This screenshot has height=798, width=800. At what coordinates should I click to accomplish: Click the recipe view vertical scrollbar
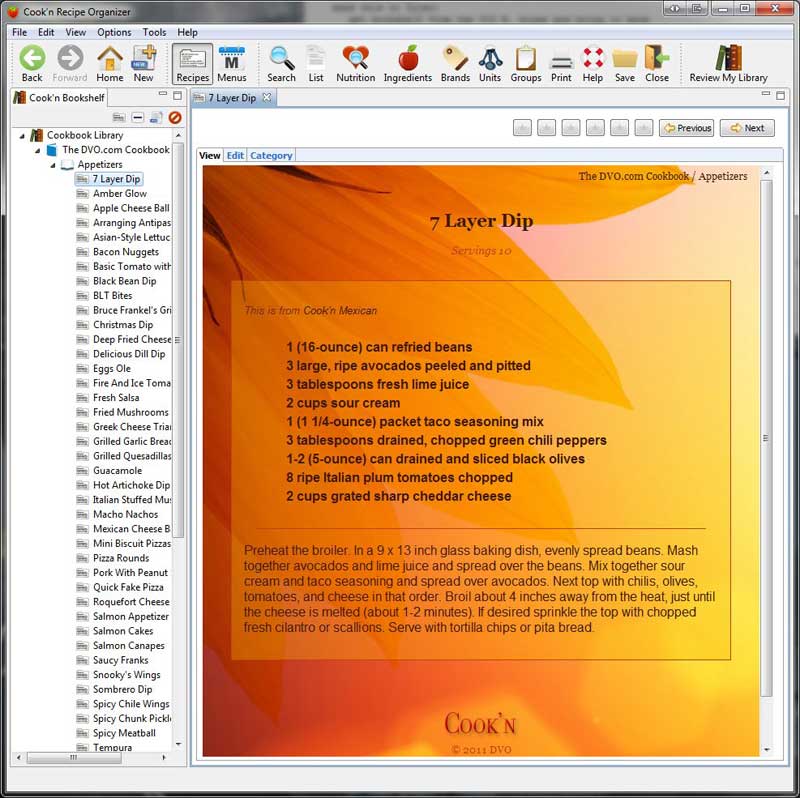[766, 438]
